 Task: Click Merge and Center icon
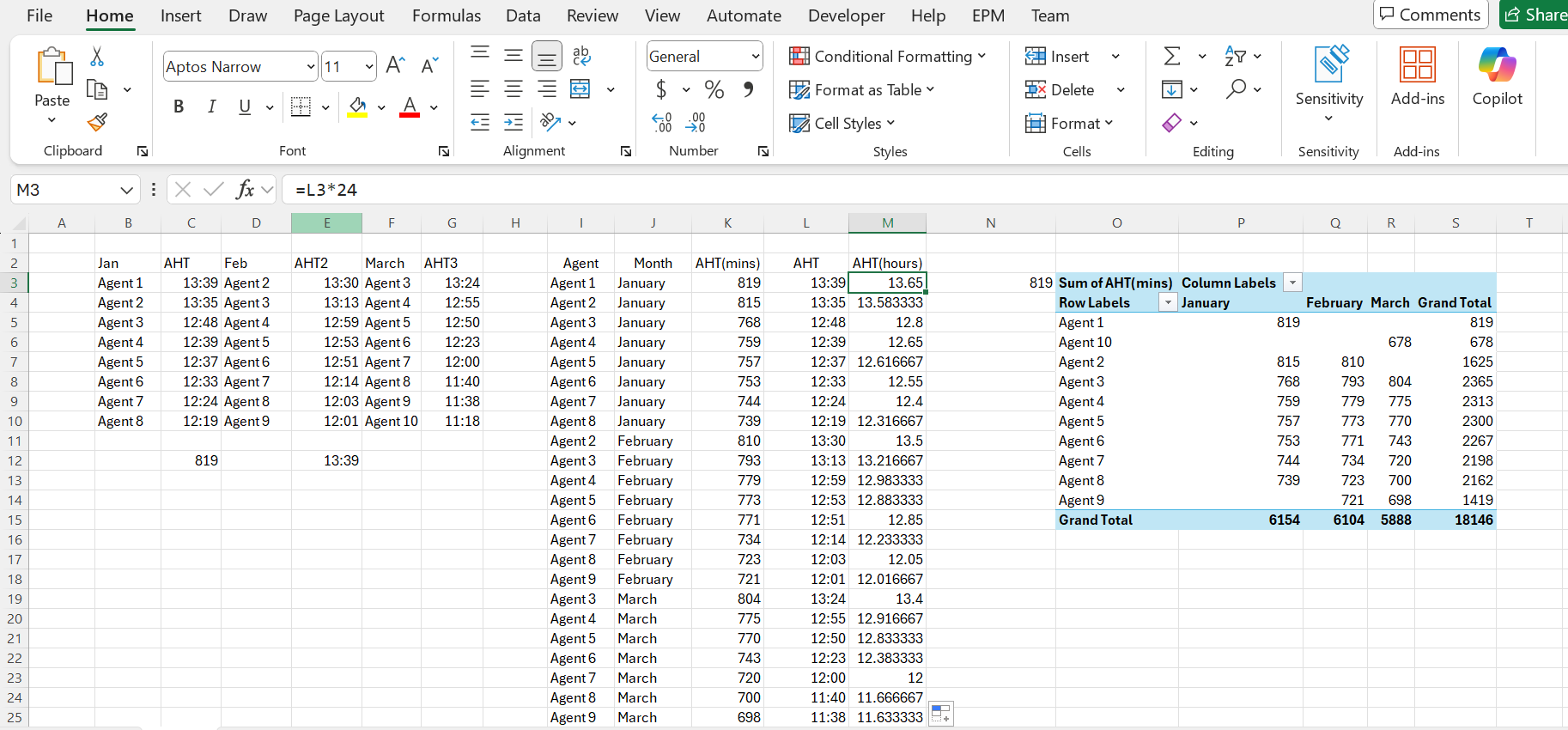pos(581,89)
